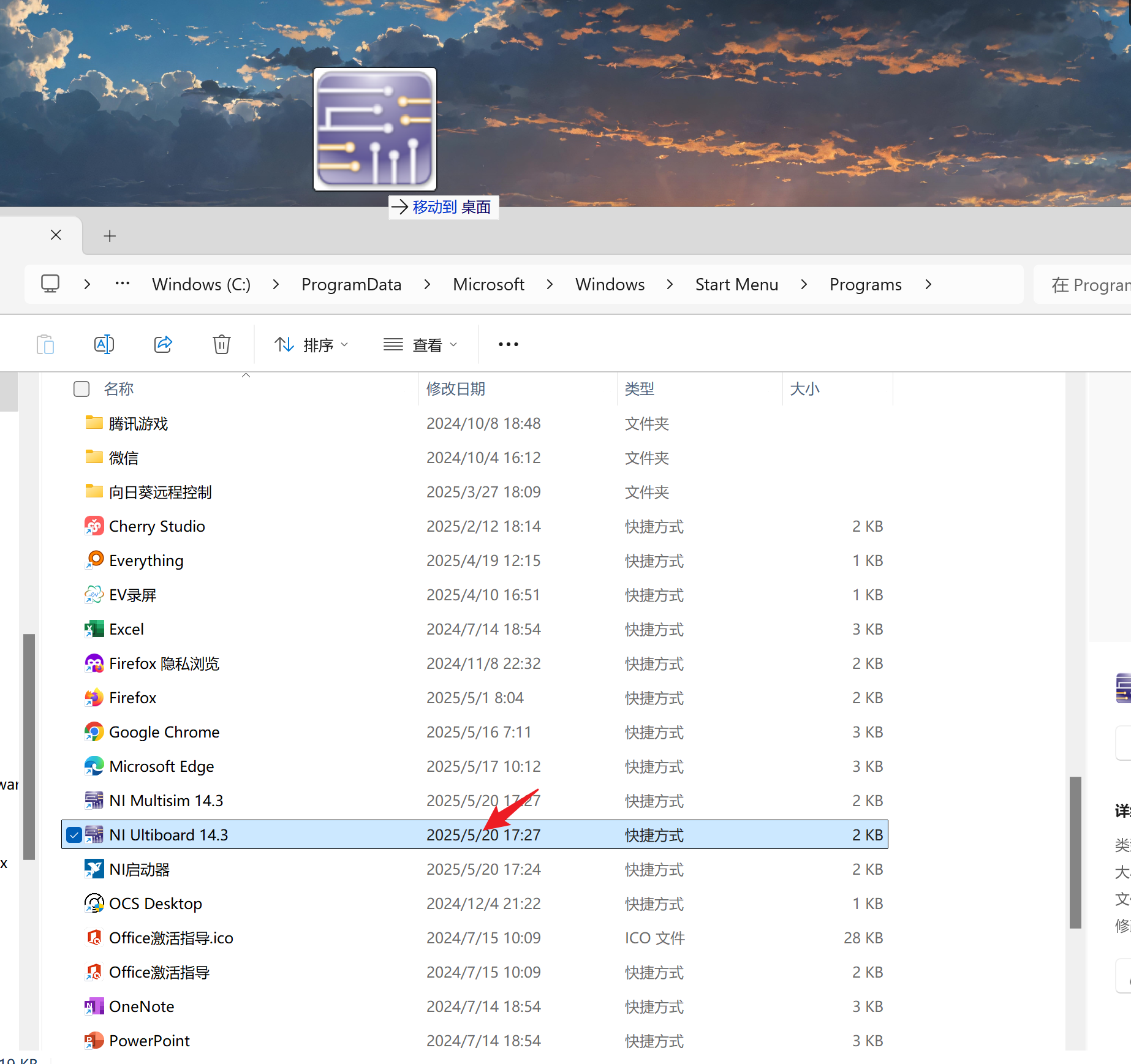Screen dimensions: 1131x1064
Task: Click the ICO 文件 type cell
Action: pos(655,938)
